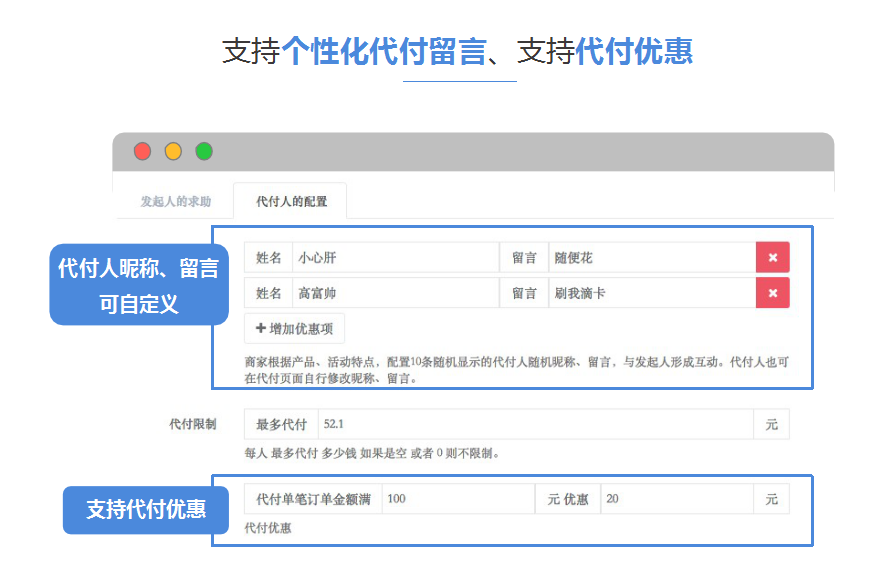
Task: Focus the name field containing 小心肝
Action: (x=394, y=258)
